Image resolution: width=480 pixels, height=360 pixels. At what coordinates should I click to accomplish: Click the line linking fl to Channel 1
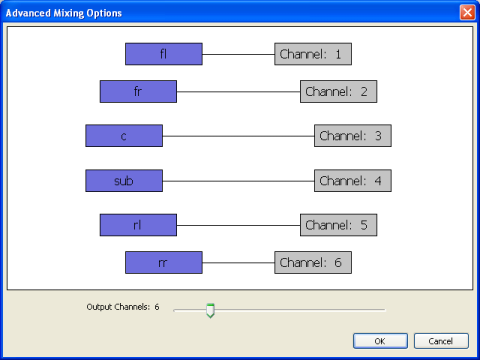click(x=238, y=54)
